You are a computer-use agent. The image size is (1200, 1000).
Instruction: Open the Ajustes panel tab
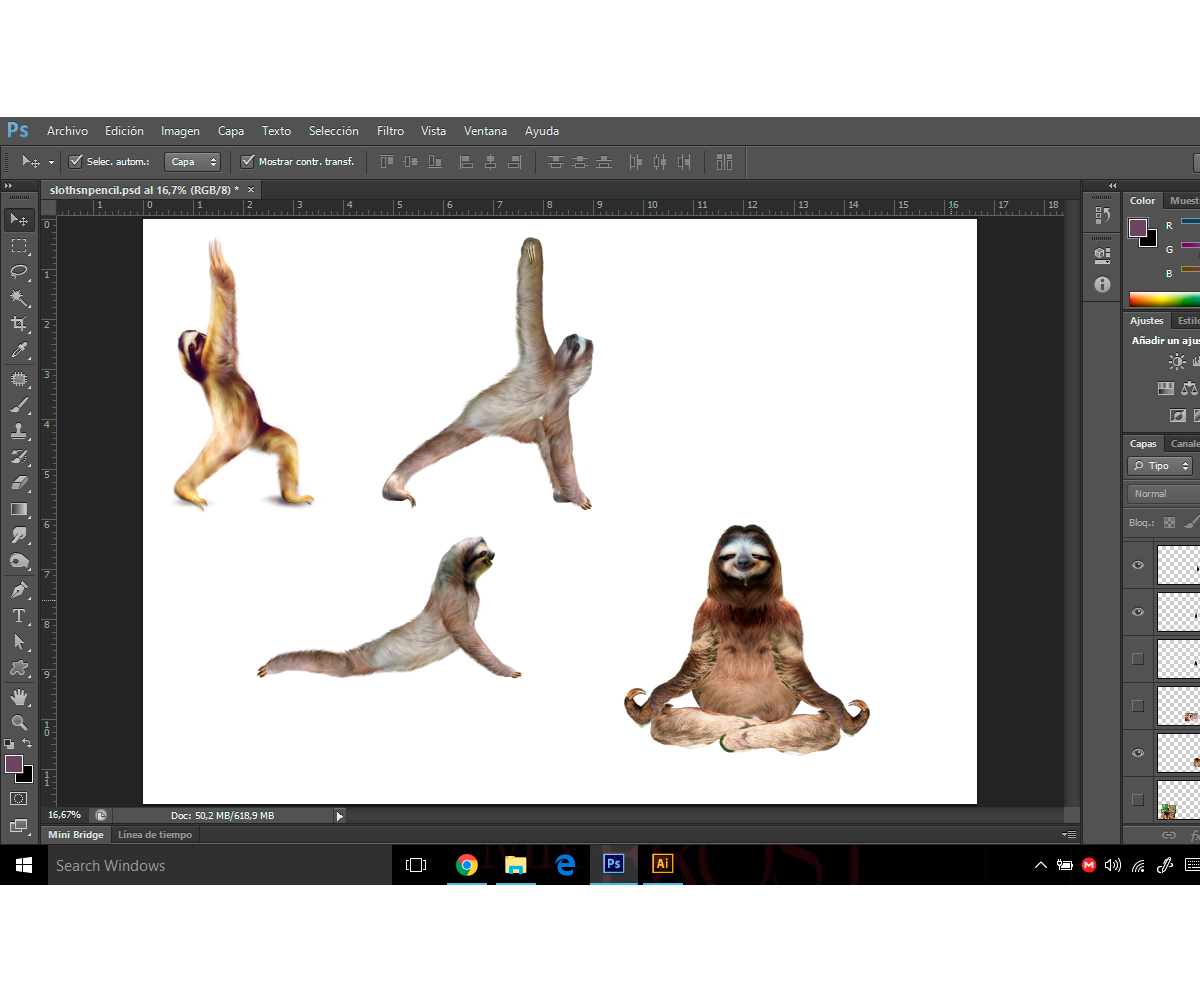pos(1146,321)
